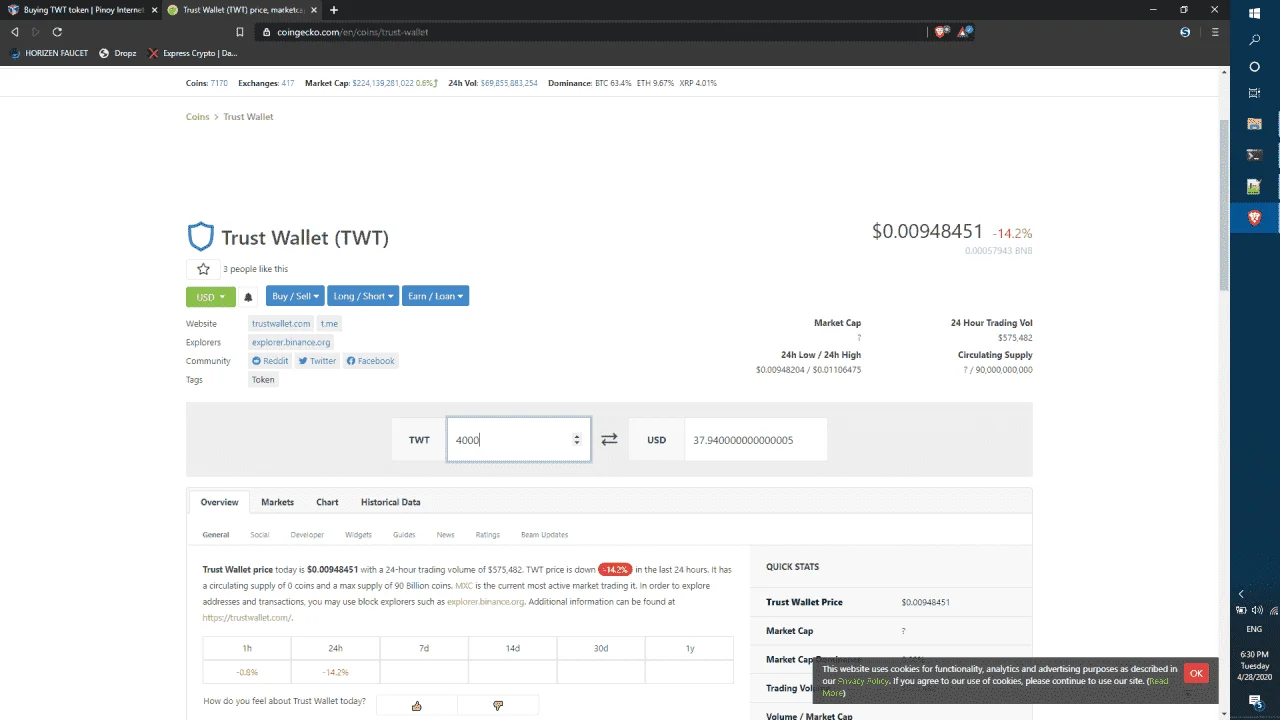Swap TWT and USD with the arrows icon
Viewport: 1280px width, 720px height.
tap(609, 439)
